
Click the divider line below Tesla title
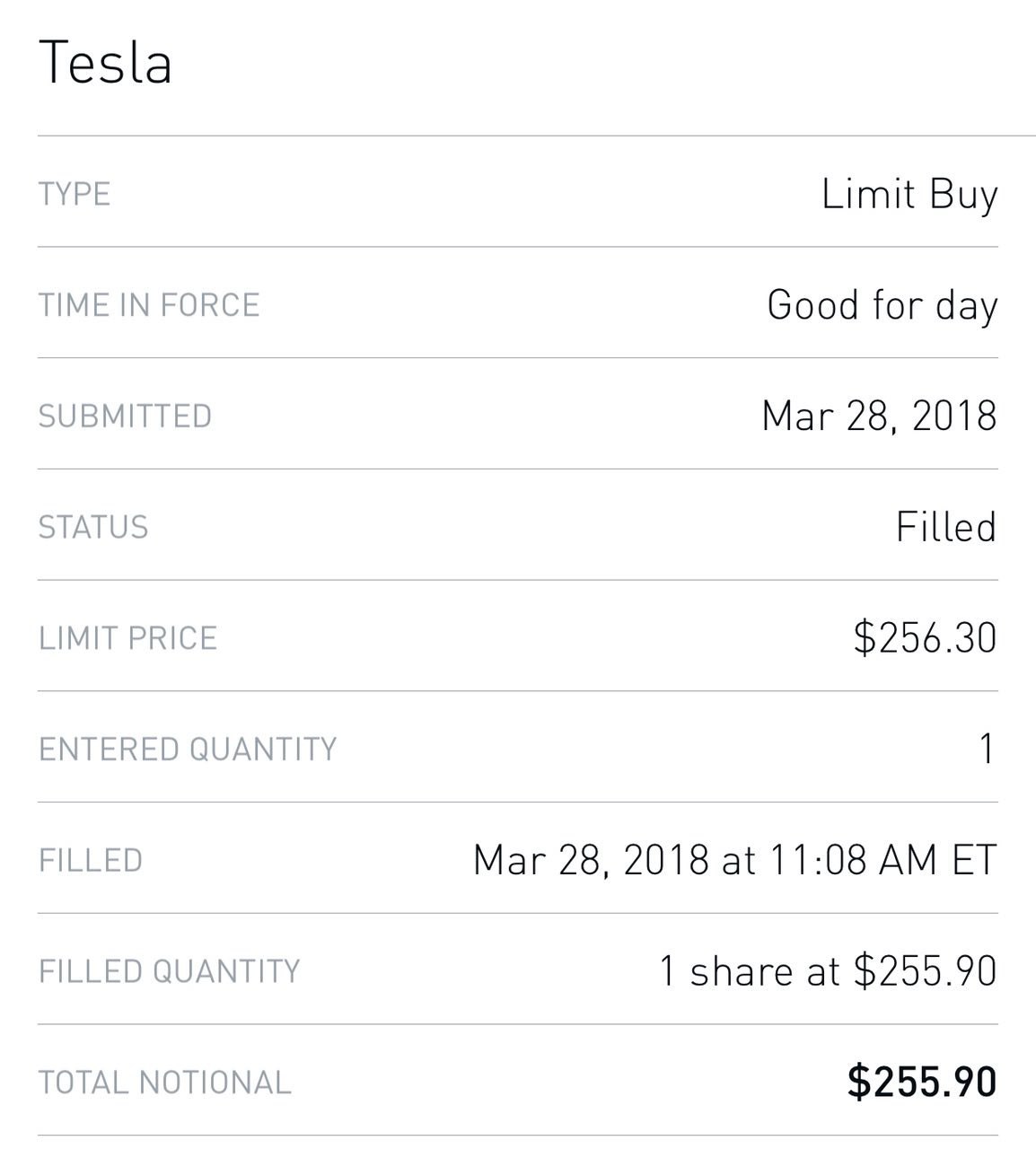pos(537,136)
